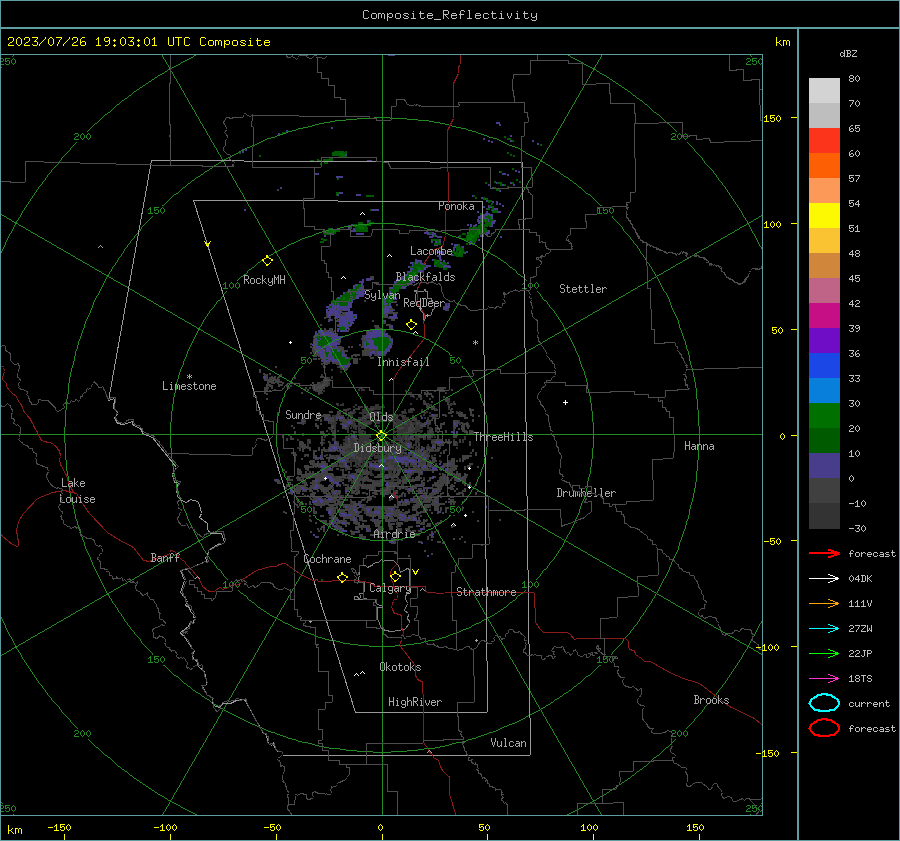Click the red forecast ellipse legend icon
900x841 pixels.
point(824,728)
